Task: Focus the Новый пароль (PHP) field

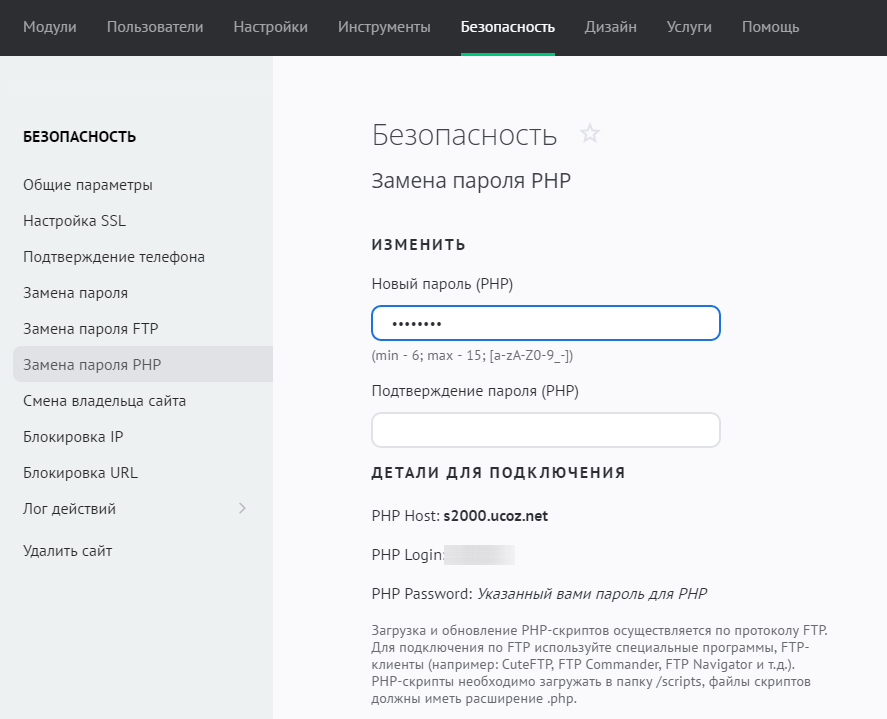Action: coord(545,324)
